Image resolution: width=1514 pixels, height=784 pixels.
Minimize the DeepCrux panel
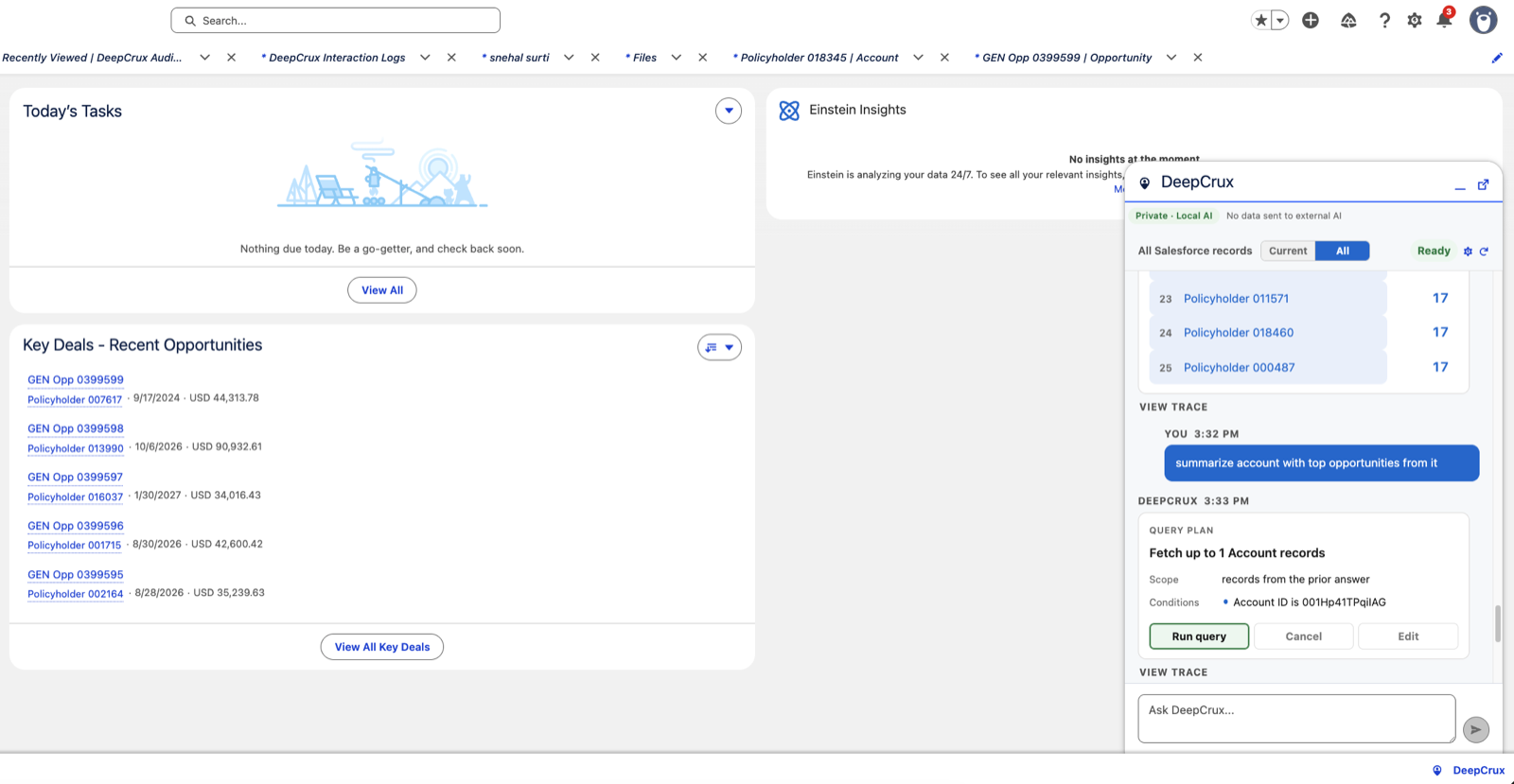pyautogui.click(x=1460, y=186)
